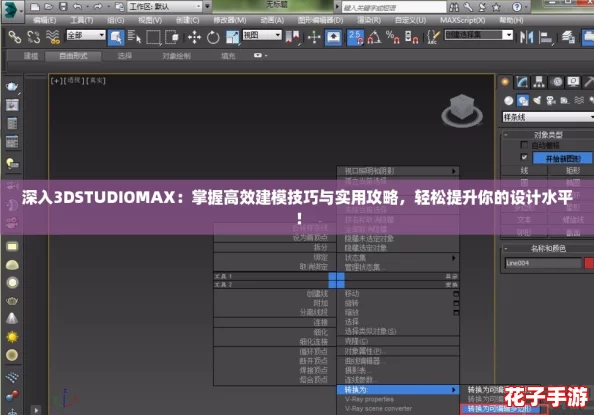The image size is (594, 415).
Task: Toggle the 开始新图形 checkbox
Action: (524, 157)
